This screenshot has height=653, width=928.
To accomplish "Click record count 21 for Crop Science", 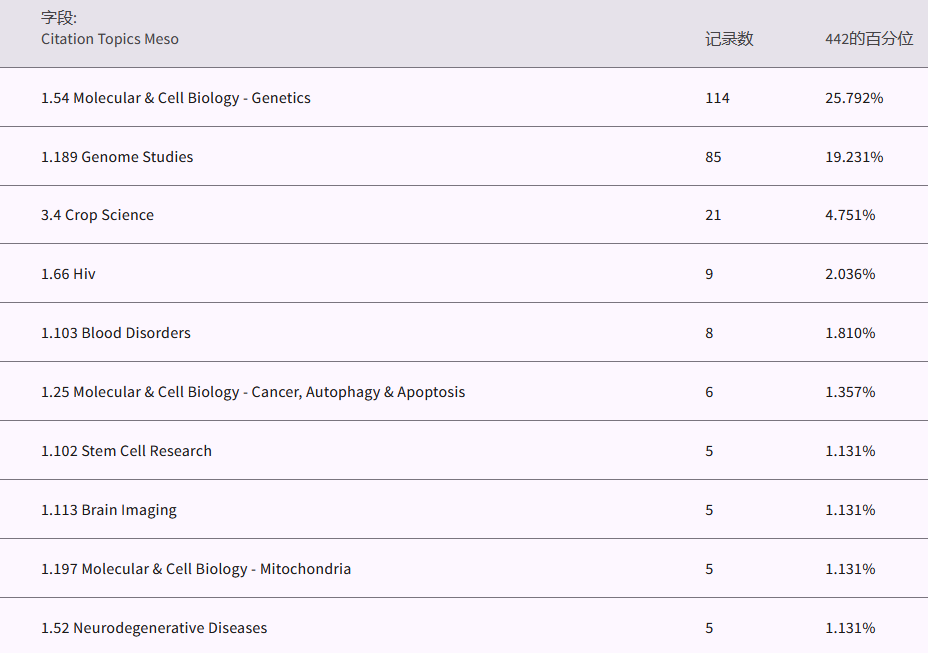I will click(x=713, y=215).
